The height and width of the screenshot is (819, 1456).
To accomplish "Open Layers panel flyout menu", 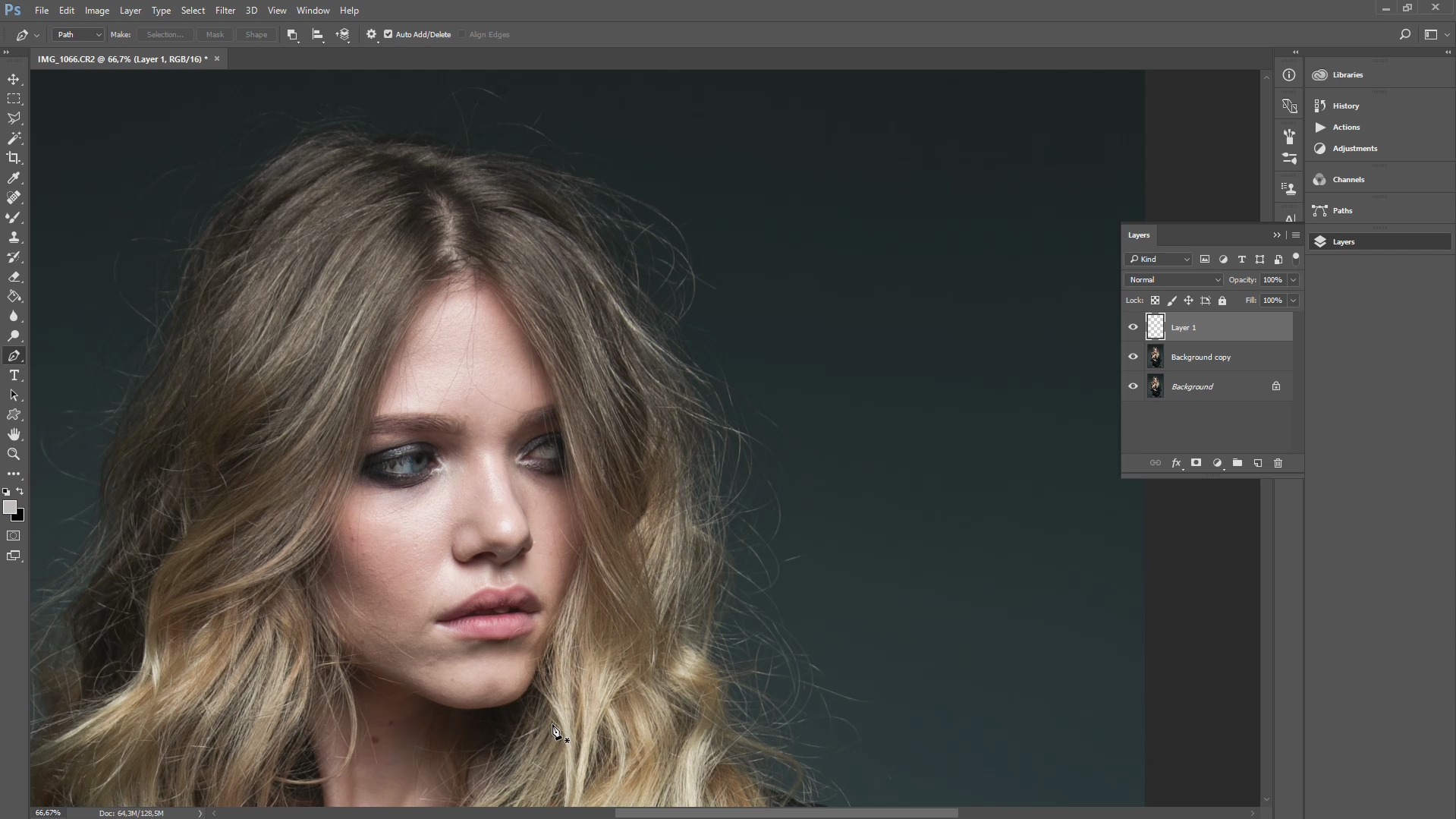I will click(1296, 235).
